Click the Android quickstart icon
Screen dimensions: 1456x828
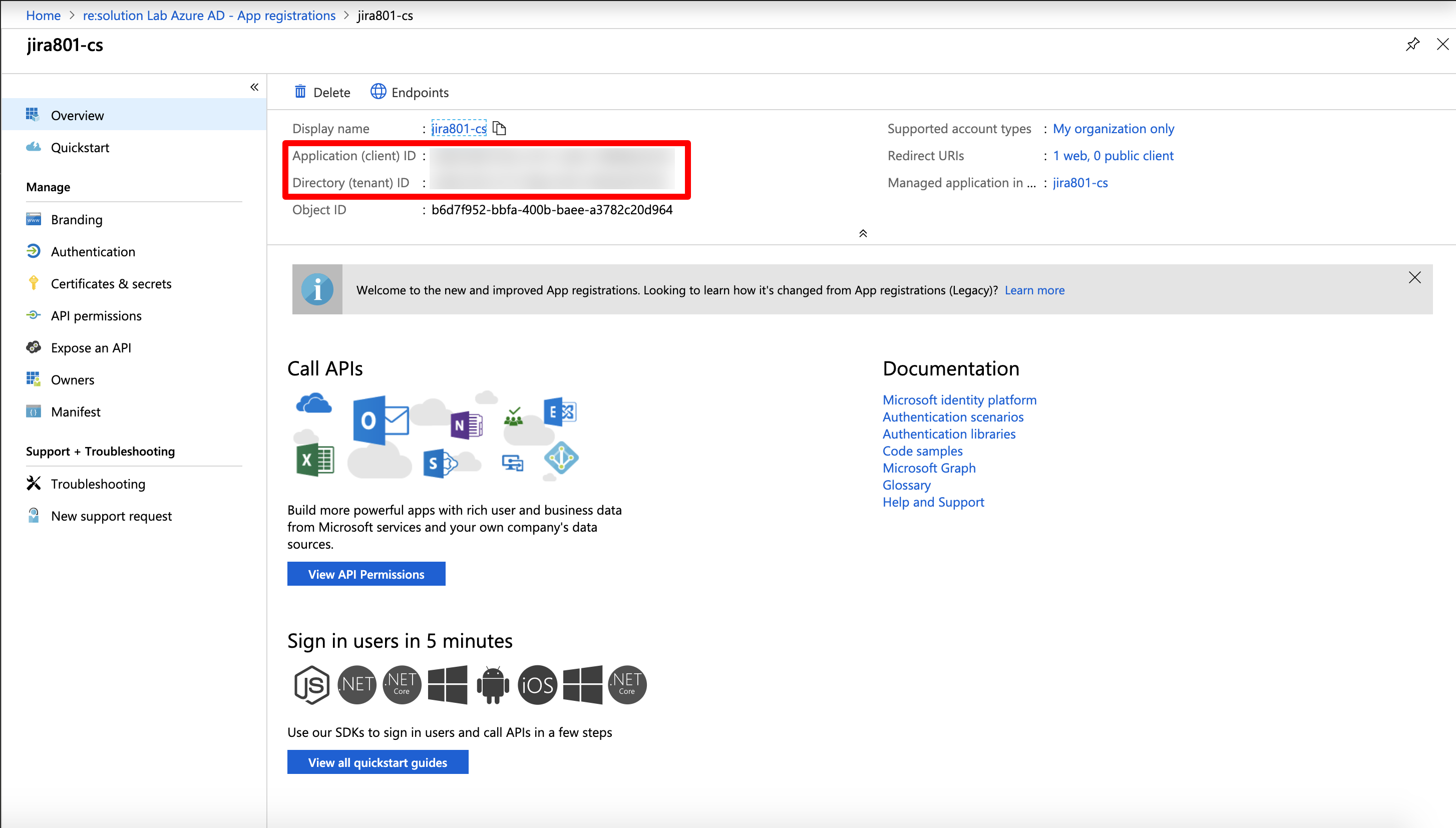[493, 685]
